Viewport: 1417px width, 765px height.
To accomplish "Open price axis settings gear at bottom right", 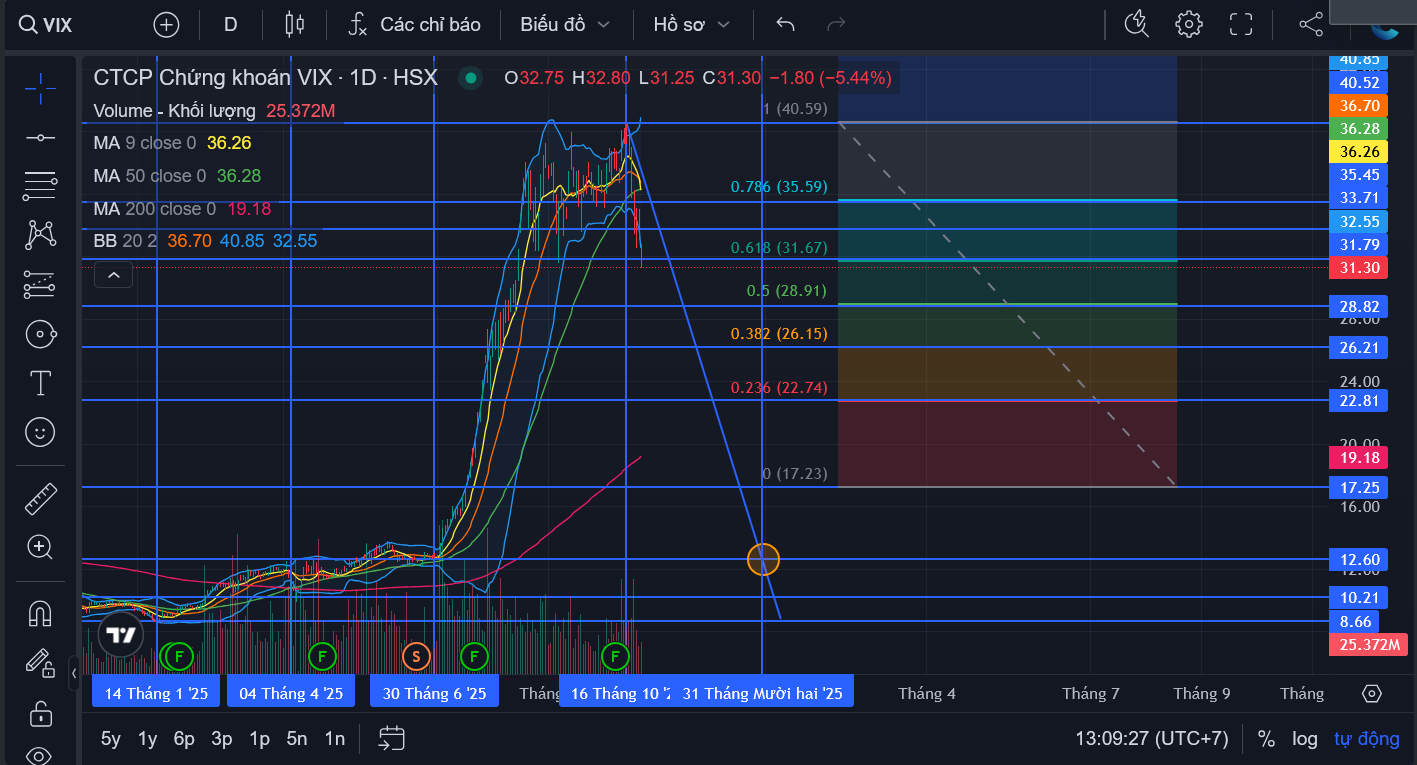I will 1372,693.
